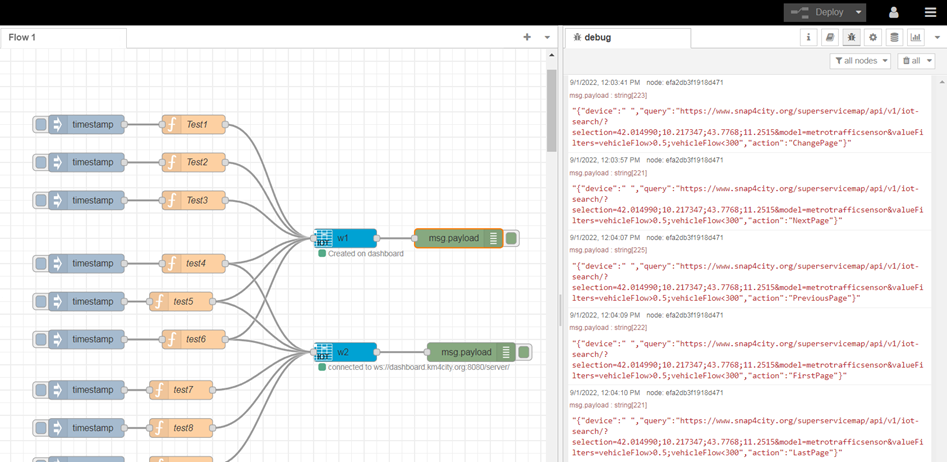Click the user account icon
The width and height of the screenshot is (947, 462).
point(894,12)
